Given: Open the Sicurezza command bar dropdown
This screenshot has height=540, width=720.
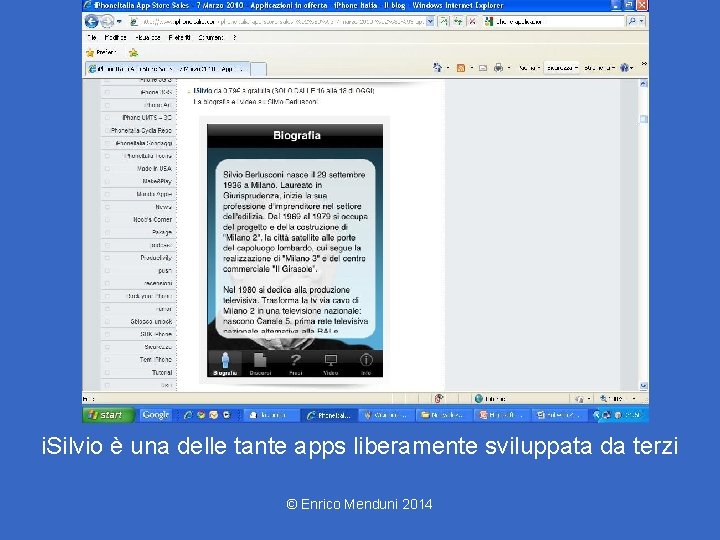Looking at the screenshot, I should [x=562, y=68].
